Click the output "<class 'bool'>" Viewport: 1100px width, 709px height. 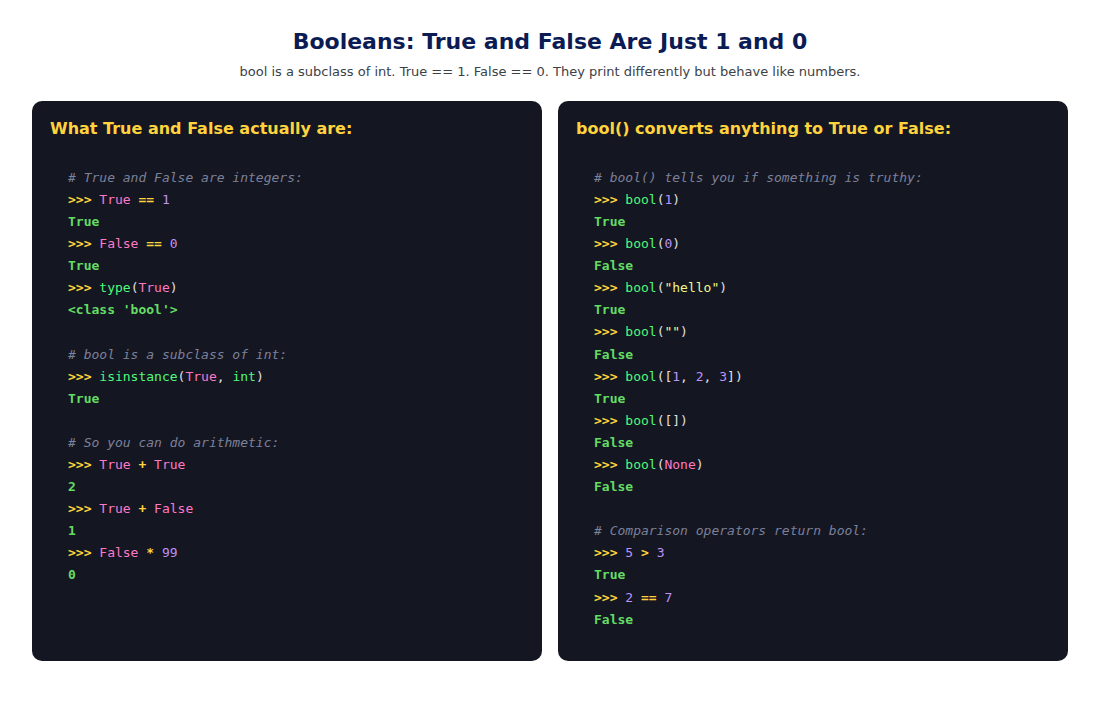(x=123, y=310)
